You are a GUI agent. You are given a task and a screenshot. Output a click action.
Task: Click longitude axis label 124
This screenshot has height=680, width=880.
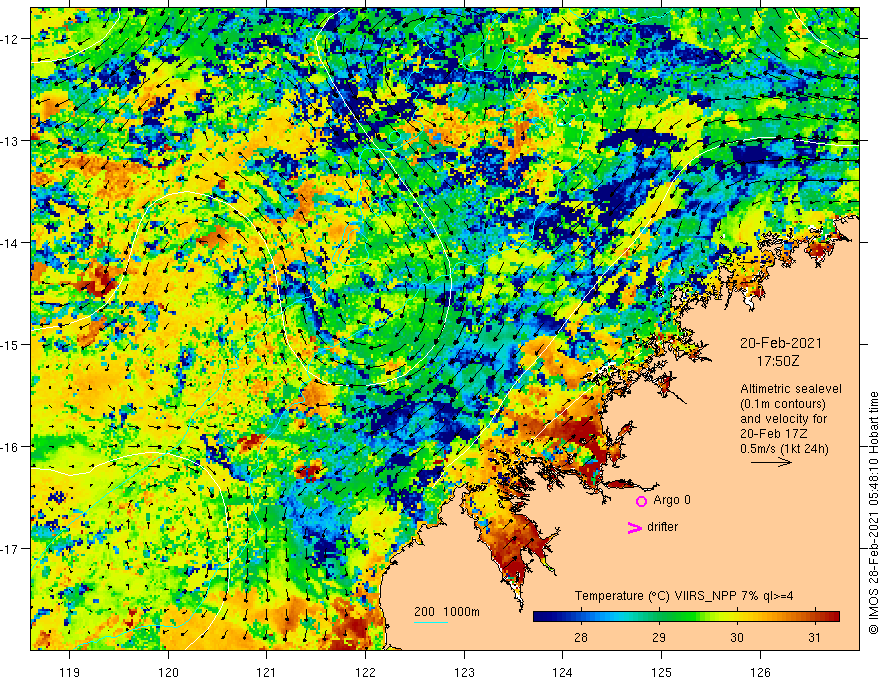(563, 672)
